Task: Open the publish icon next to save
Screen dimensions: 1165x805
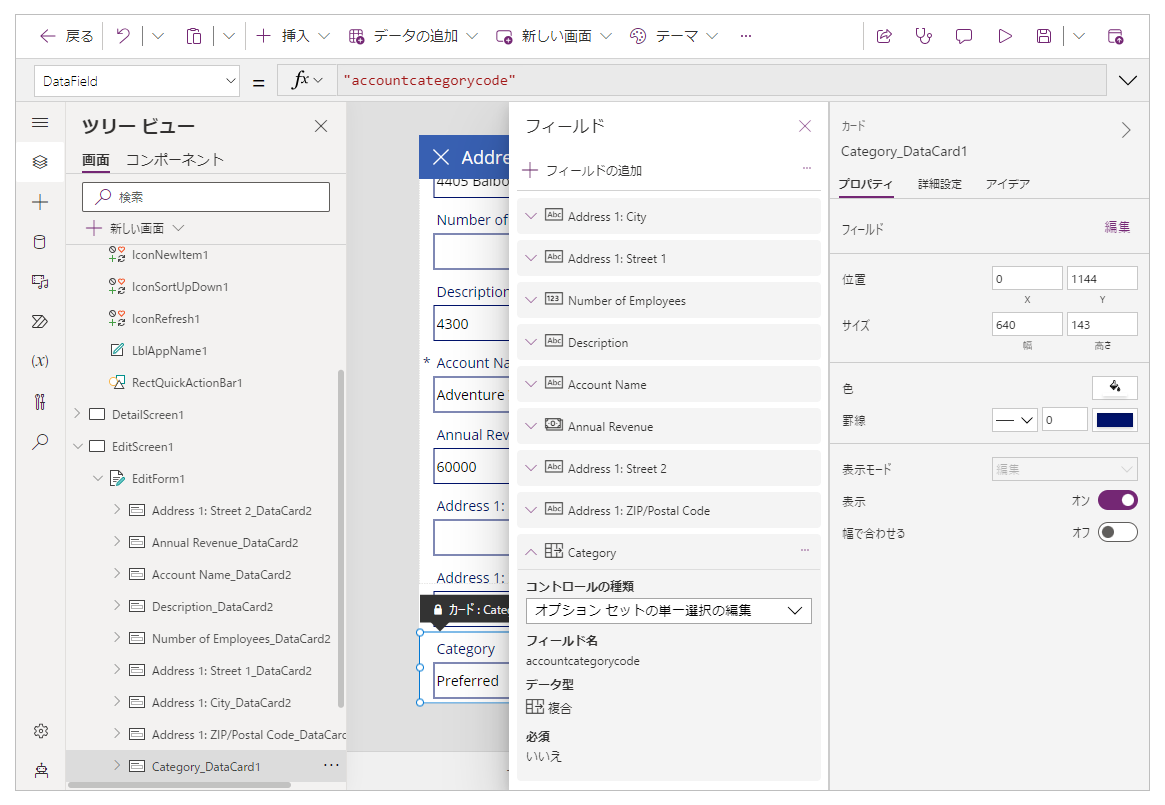Action: tap(1116, 36)
